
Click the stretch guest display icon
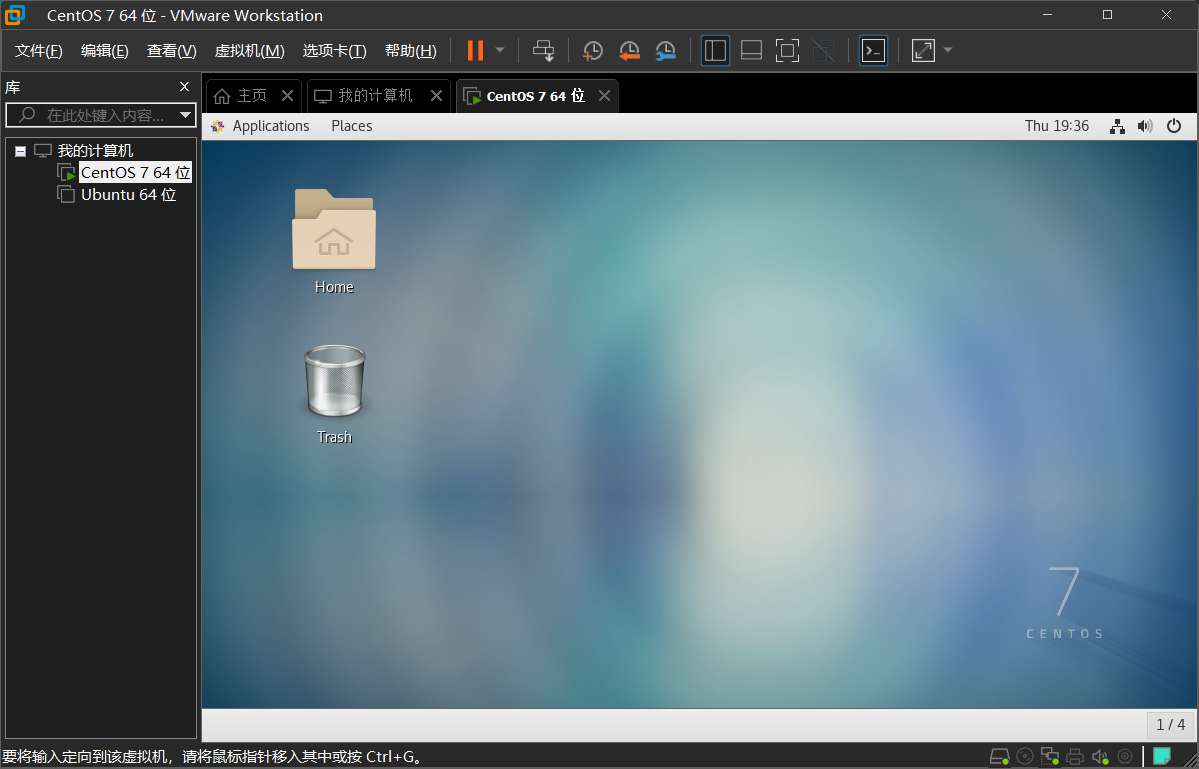(923, 50)
